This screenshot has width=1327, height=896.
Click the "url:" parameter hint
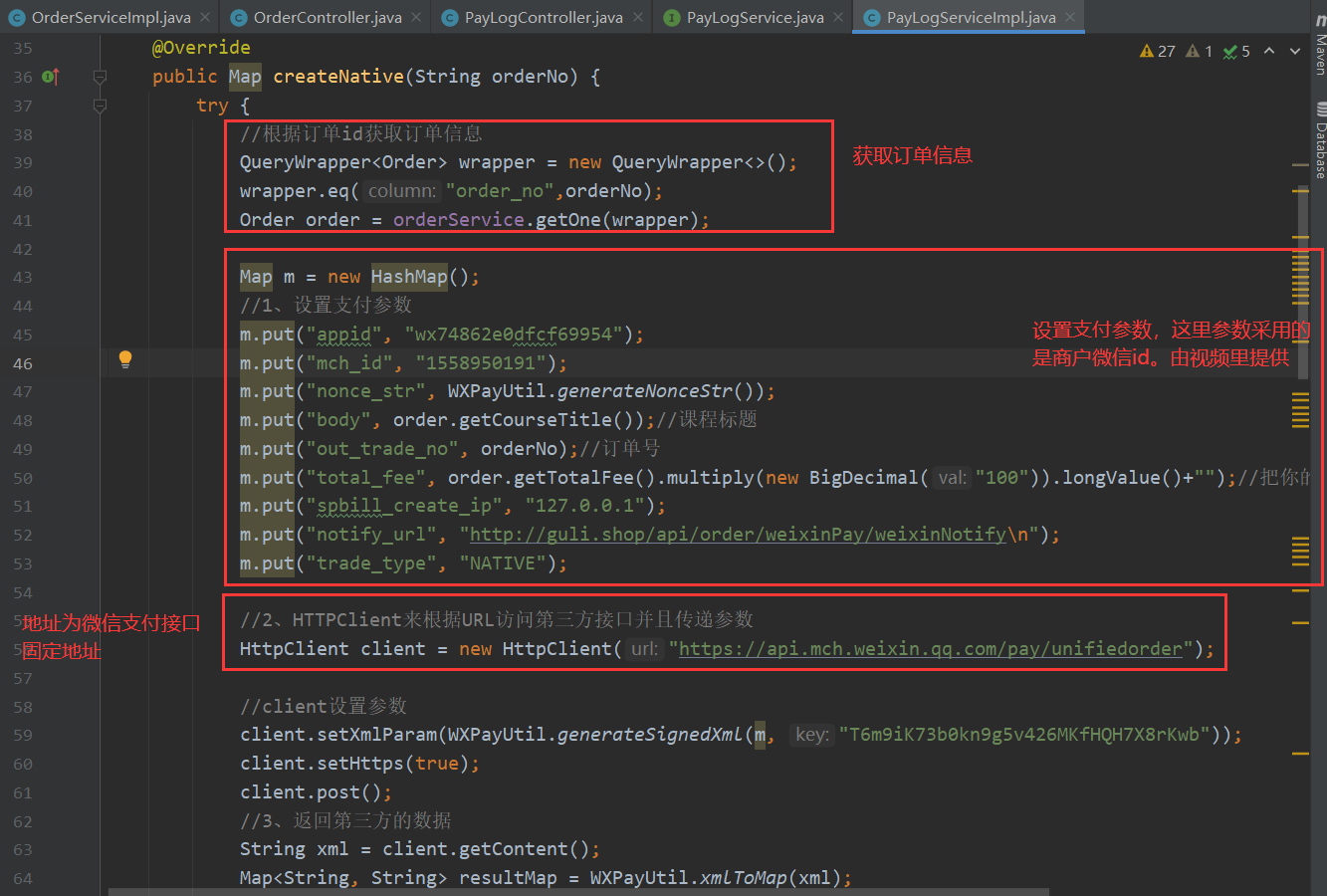click(x=644, y=649)
